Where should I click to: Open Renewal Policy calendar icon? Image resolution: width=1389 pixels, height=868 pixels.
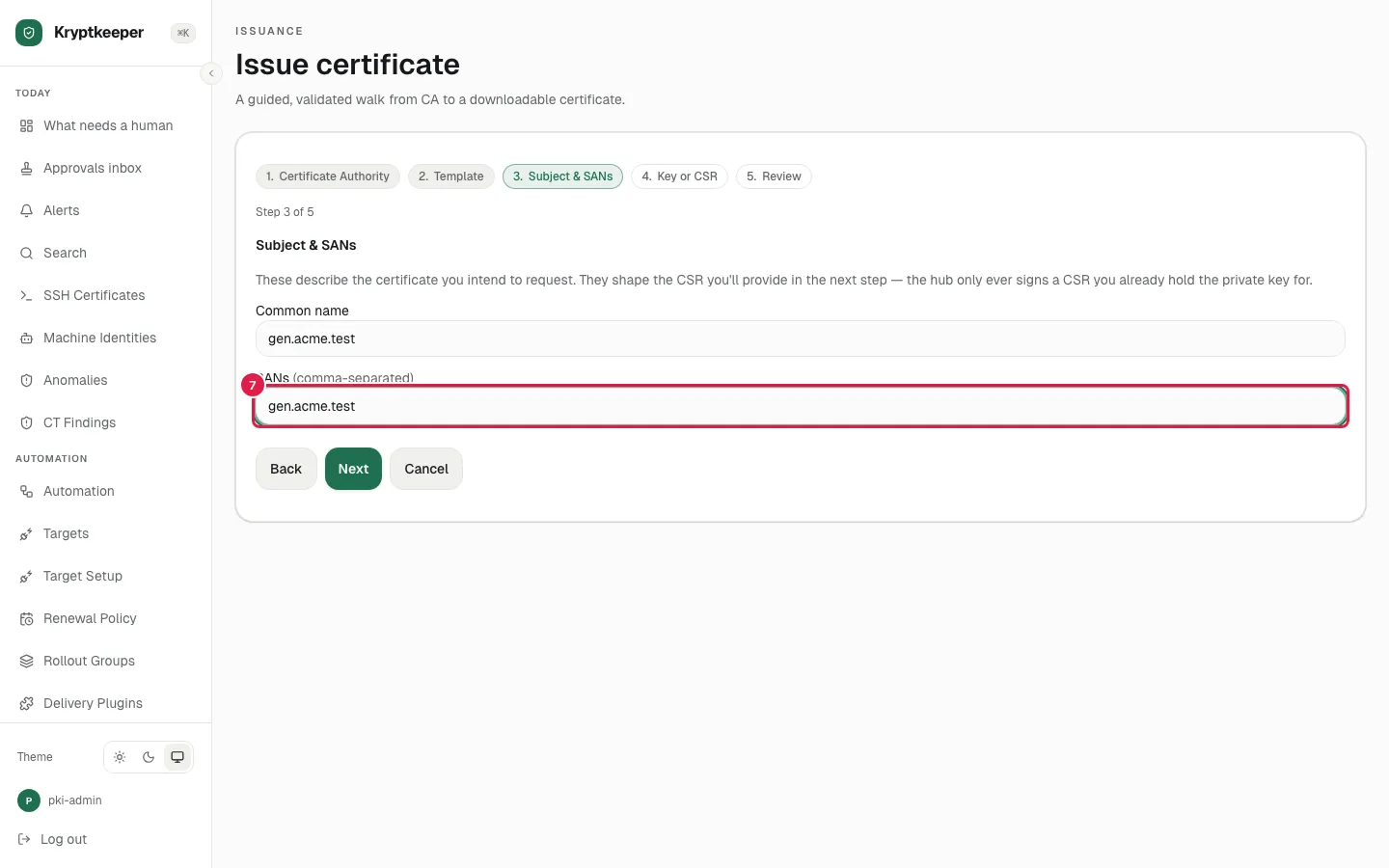pos(27,619)
